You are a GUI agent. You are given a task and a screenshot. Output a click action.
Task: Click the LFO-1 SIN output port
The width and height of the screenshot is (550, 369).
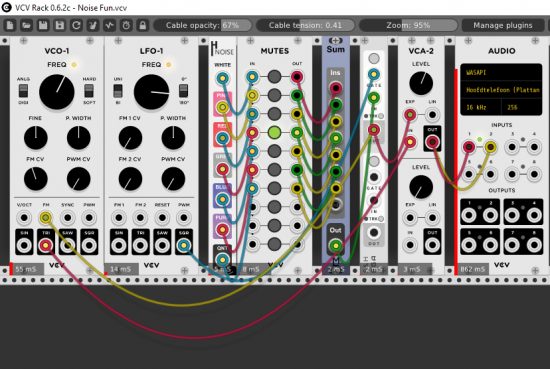pos(119,245)
